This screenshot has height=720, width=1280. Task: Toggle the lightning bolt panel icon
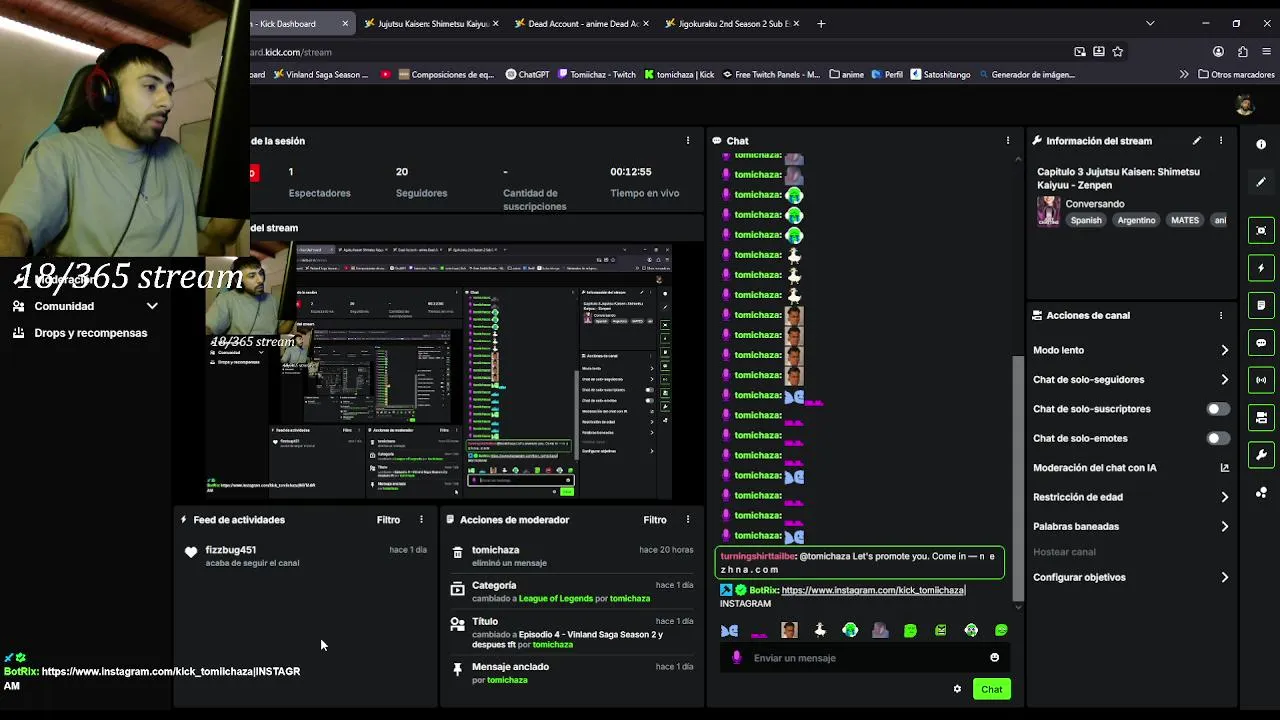[1261, 268]
